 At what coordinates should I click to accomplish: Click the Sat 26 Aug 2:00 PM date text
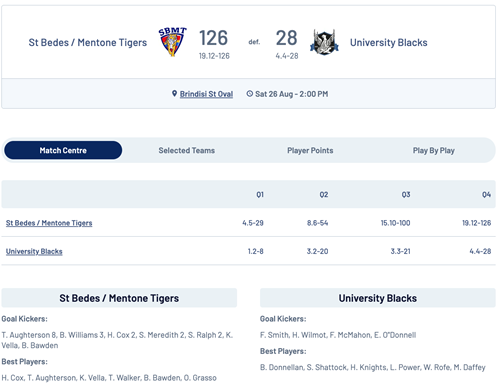(292, 94)
